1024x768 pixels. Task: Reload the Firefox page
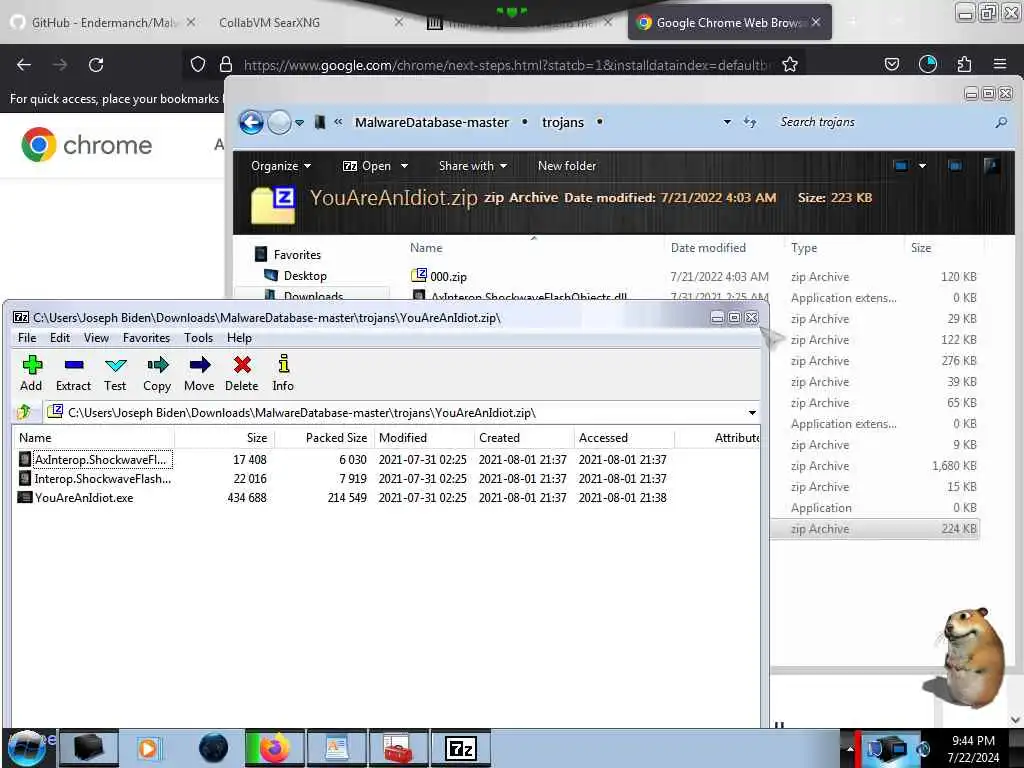point(96,65)
